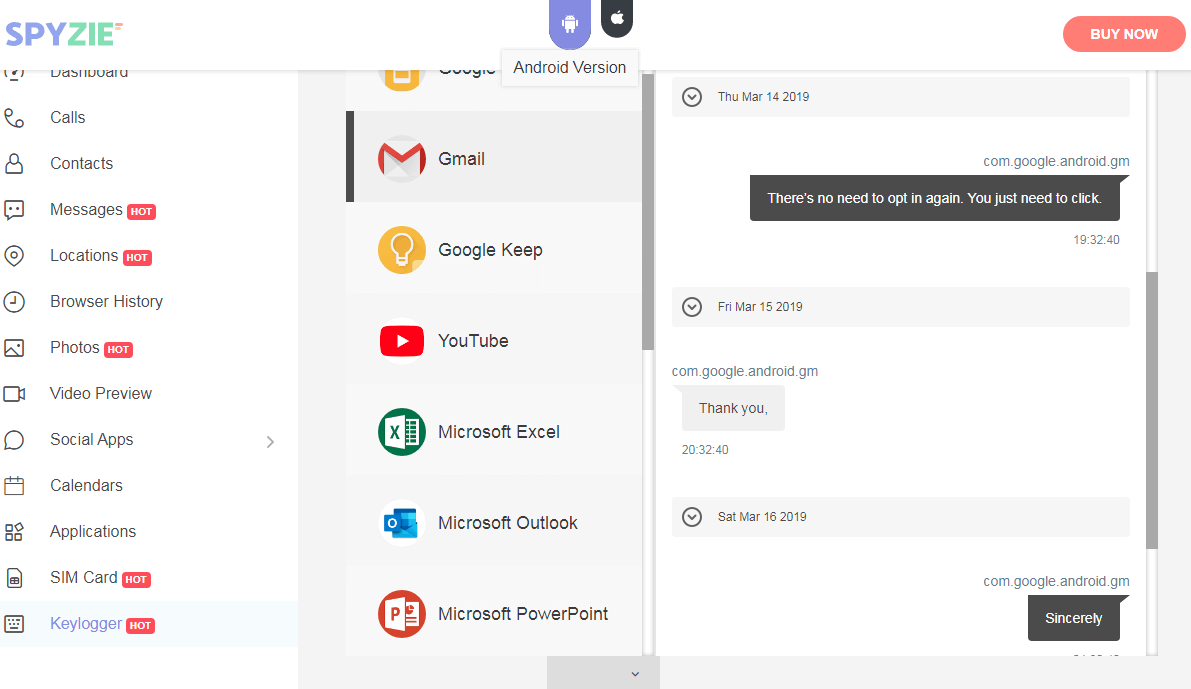Open the Microsoft Outlook icon
The height and width of the screenshot is (689, 1191).
pos(402,523)
